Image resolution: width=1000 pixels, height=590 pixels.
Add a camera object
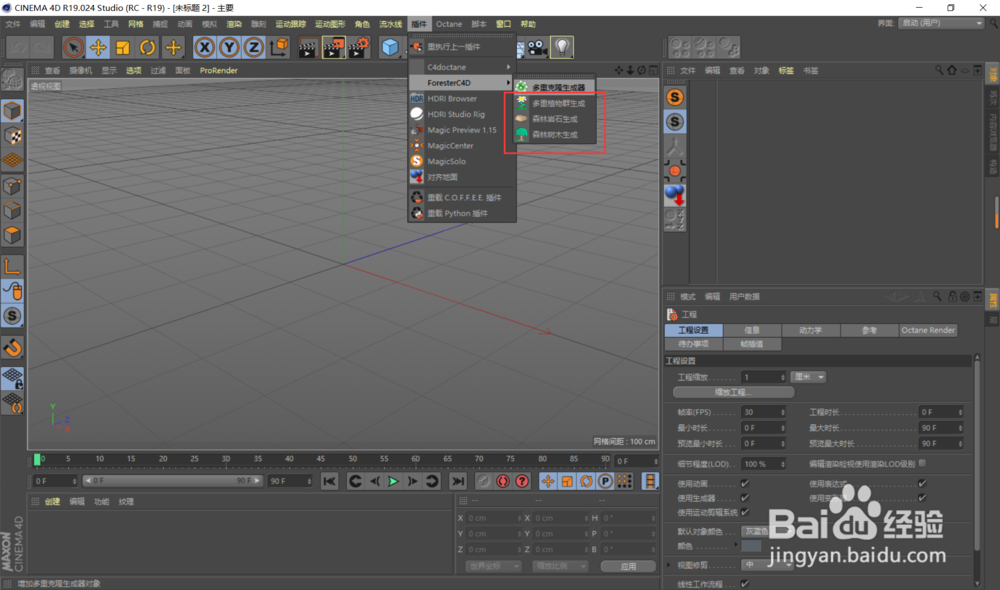point(537,47)
